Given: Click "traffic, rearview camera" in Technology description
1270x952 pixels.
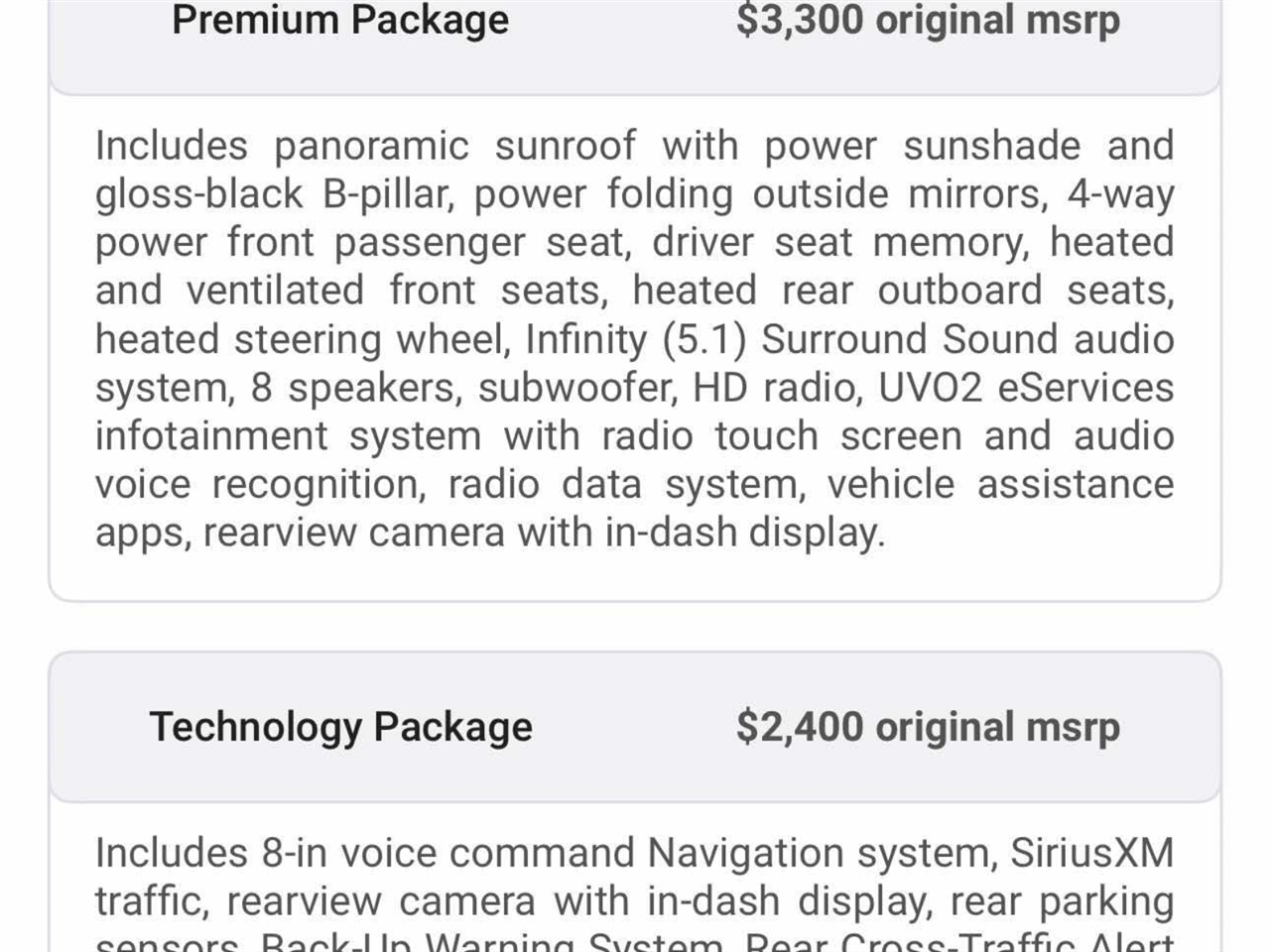Looking at the screenshot, I should click(316, 901).
